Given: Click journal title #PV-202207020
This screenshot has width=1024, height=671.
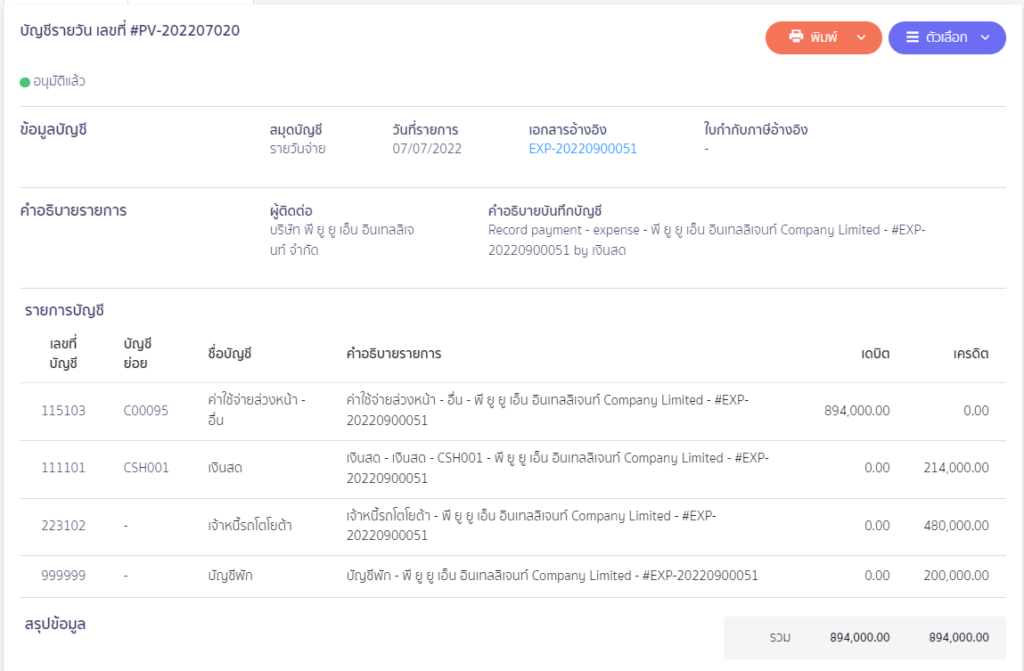Looking at the screenshot, I should pyautogui.click(x=185, y=31).
